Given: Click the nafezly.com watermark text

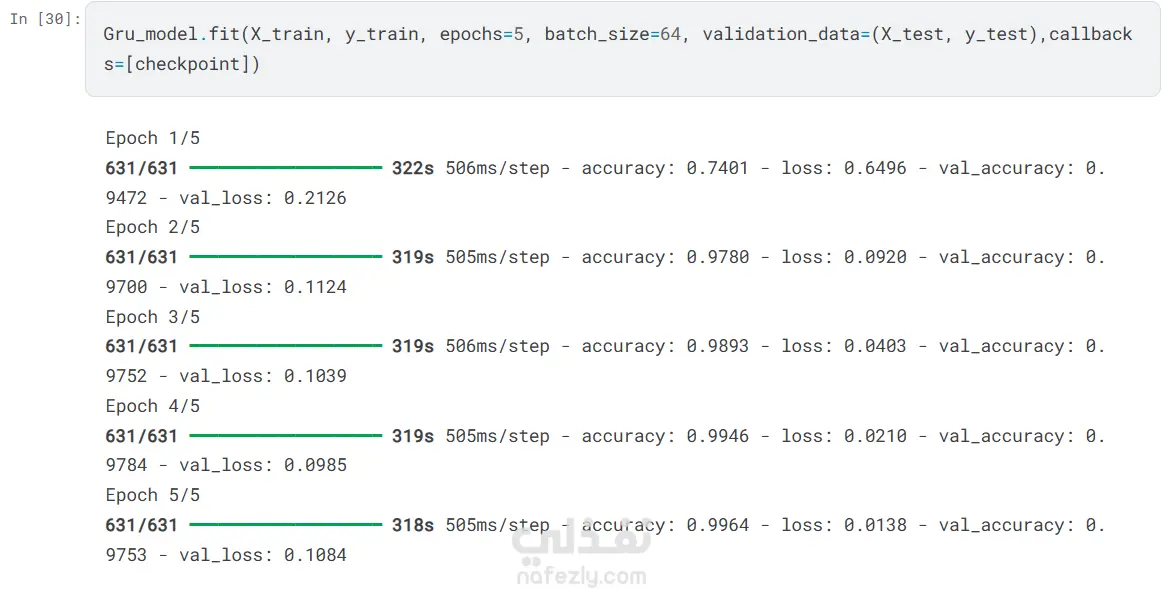Looking at the screenshot, I should 581,577.
